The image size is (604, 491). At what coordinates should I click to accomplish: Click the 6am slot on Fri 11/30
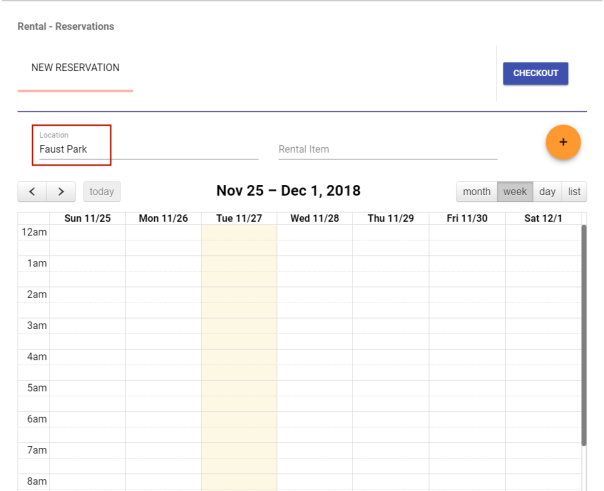click(x=467, y=419)
